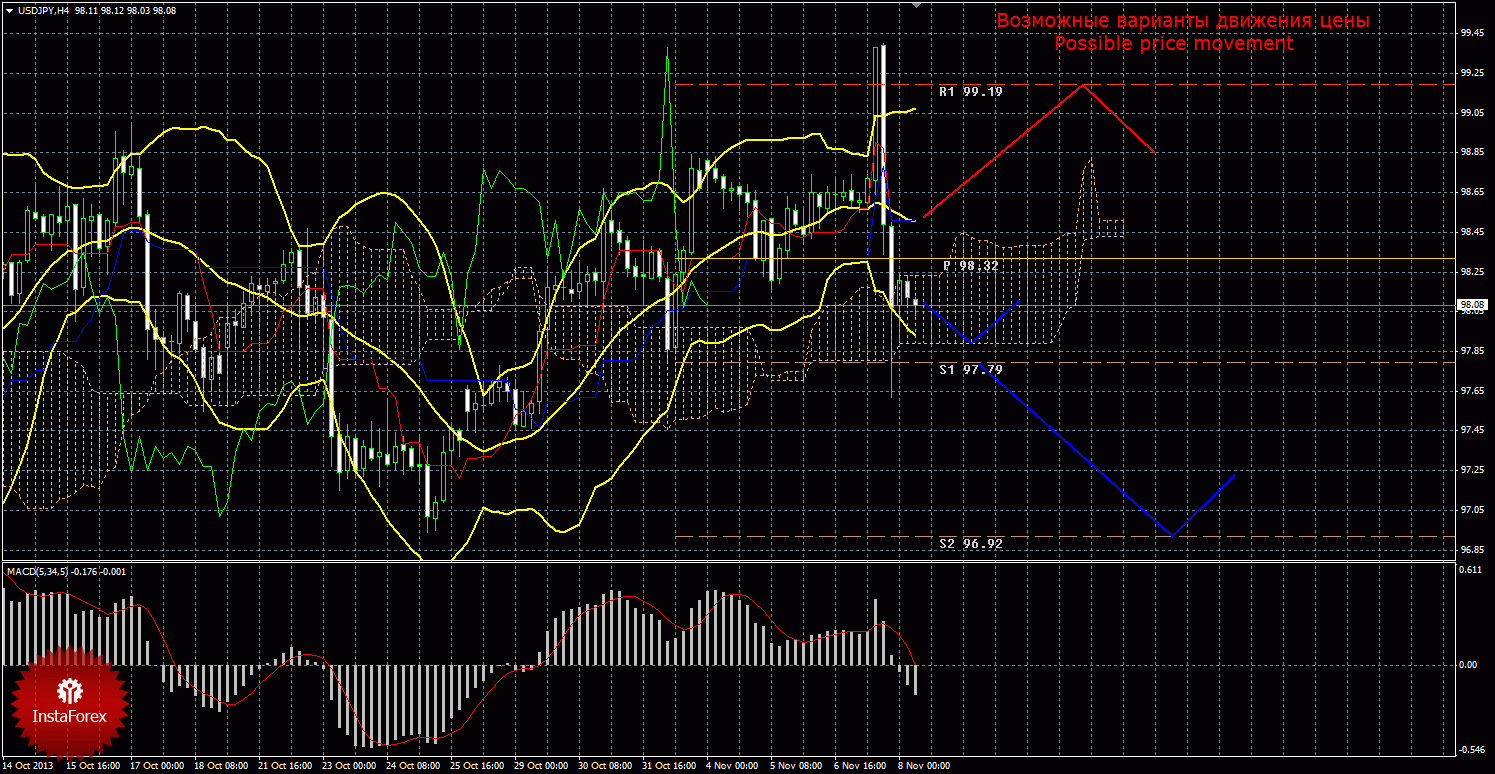Click the '24 Oct 08:00' time label
1495x774 pixels.
coord(414,767)
